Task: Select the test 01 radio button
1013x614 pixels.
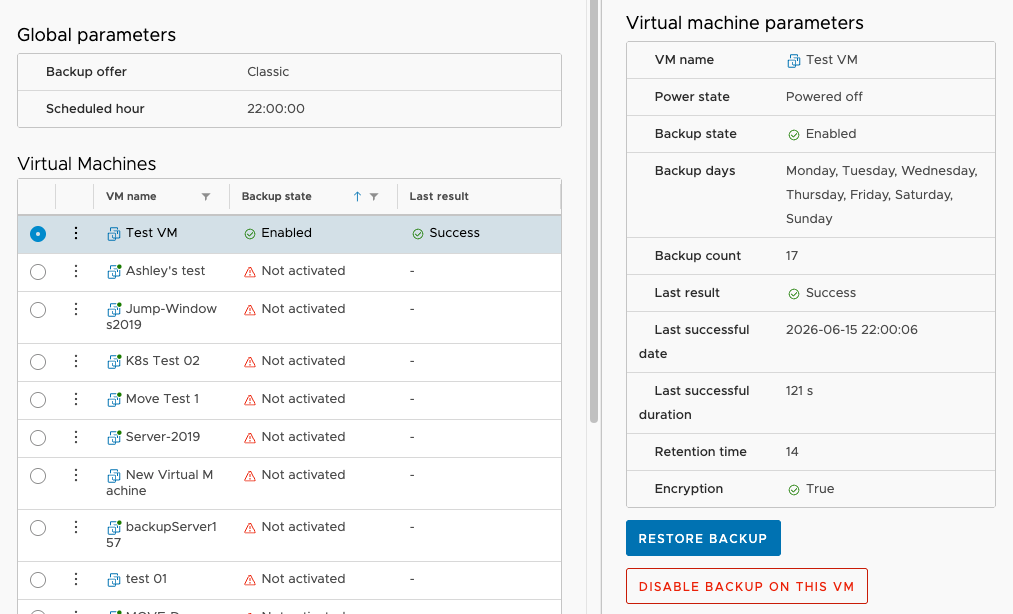Action: tap(38, 580)
